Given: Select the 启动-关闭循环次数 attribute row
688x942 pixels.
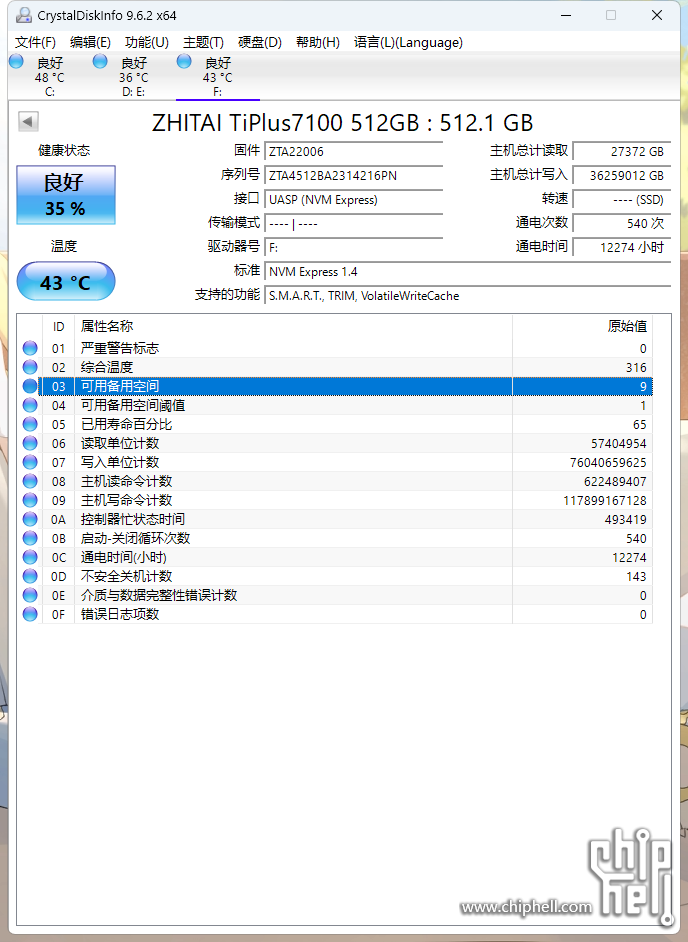Looking at the screenshot, I should [x=335, y=538].
